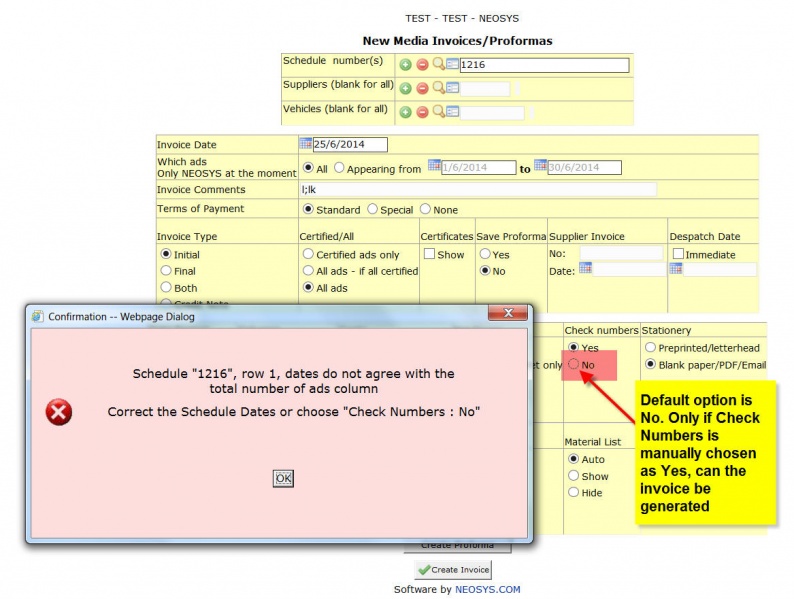Remove Vehicles row (red minus)

click(422, 112)
